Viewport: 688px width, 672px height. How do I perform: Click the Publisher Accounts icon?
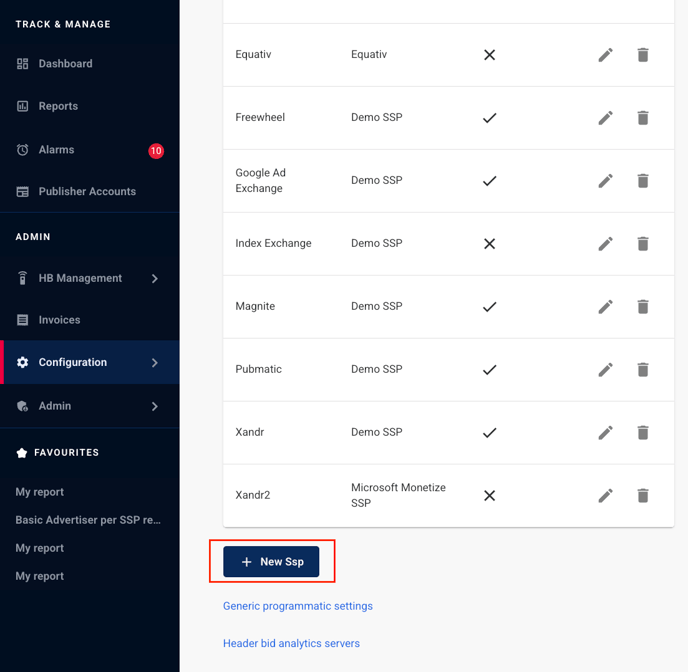pos(22,192)
